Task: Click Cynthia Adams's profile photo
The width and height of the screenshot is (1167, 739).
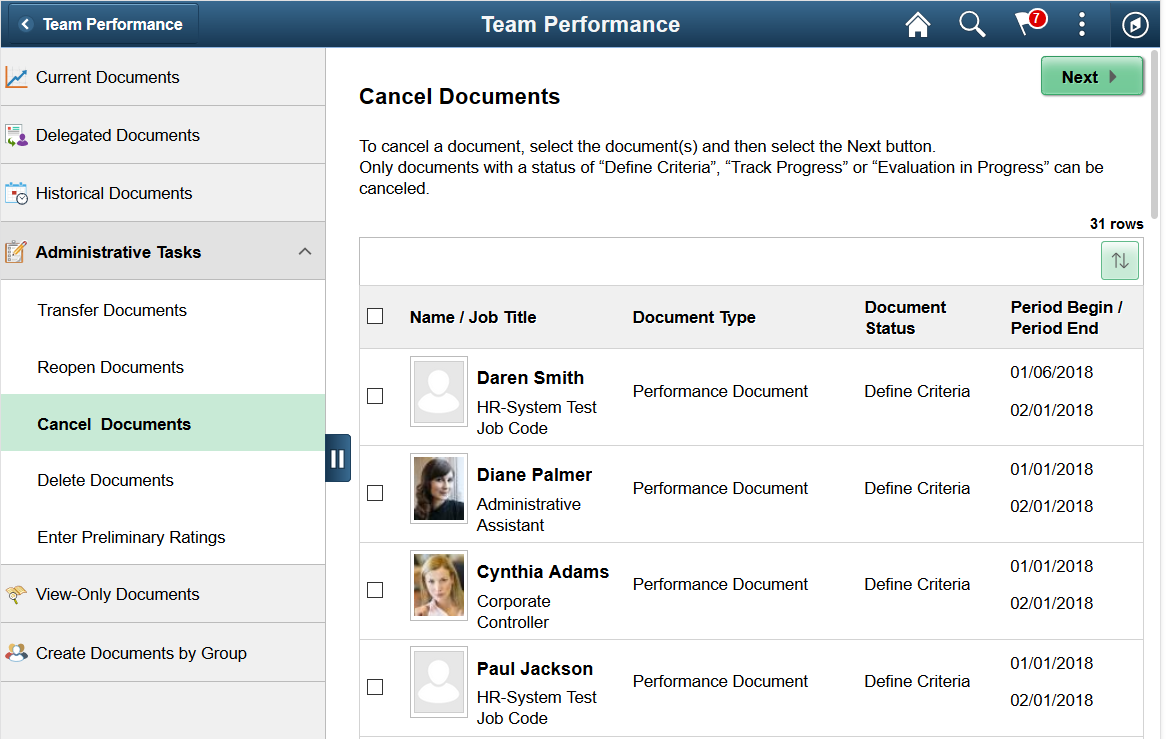Action: pos(439,585)
